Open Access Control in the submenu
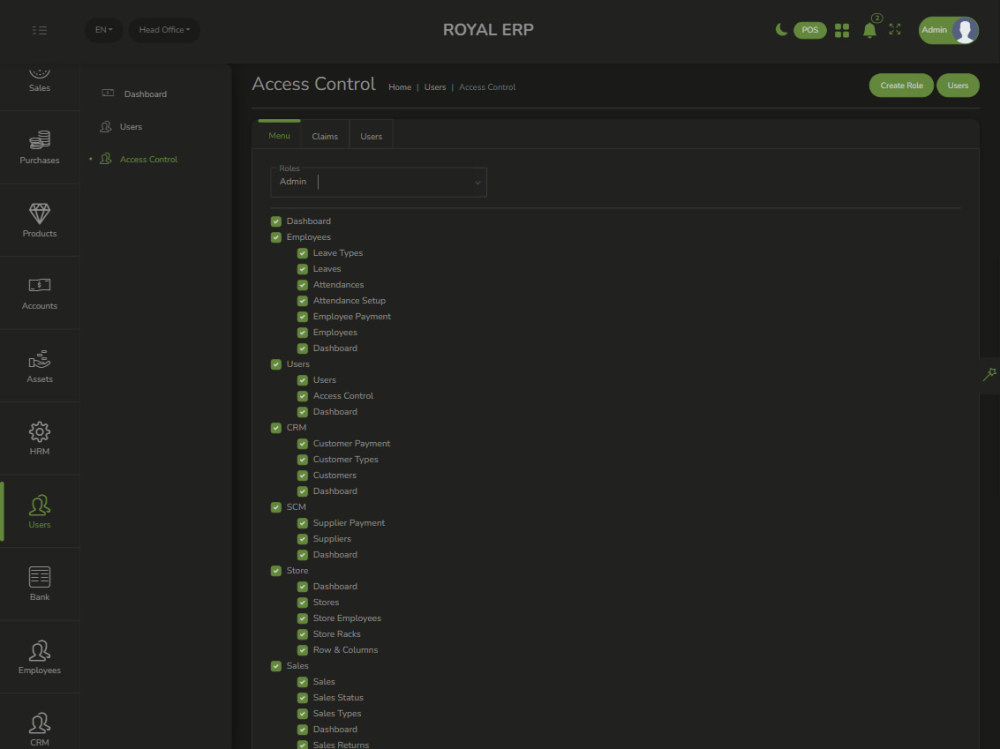The image size is (1000, 749). [149, 159]
